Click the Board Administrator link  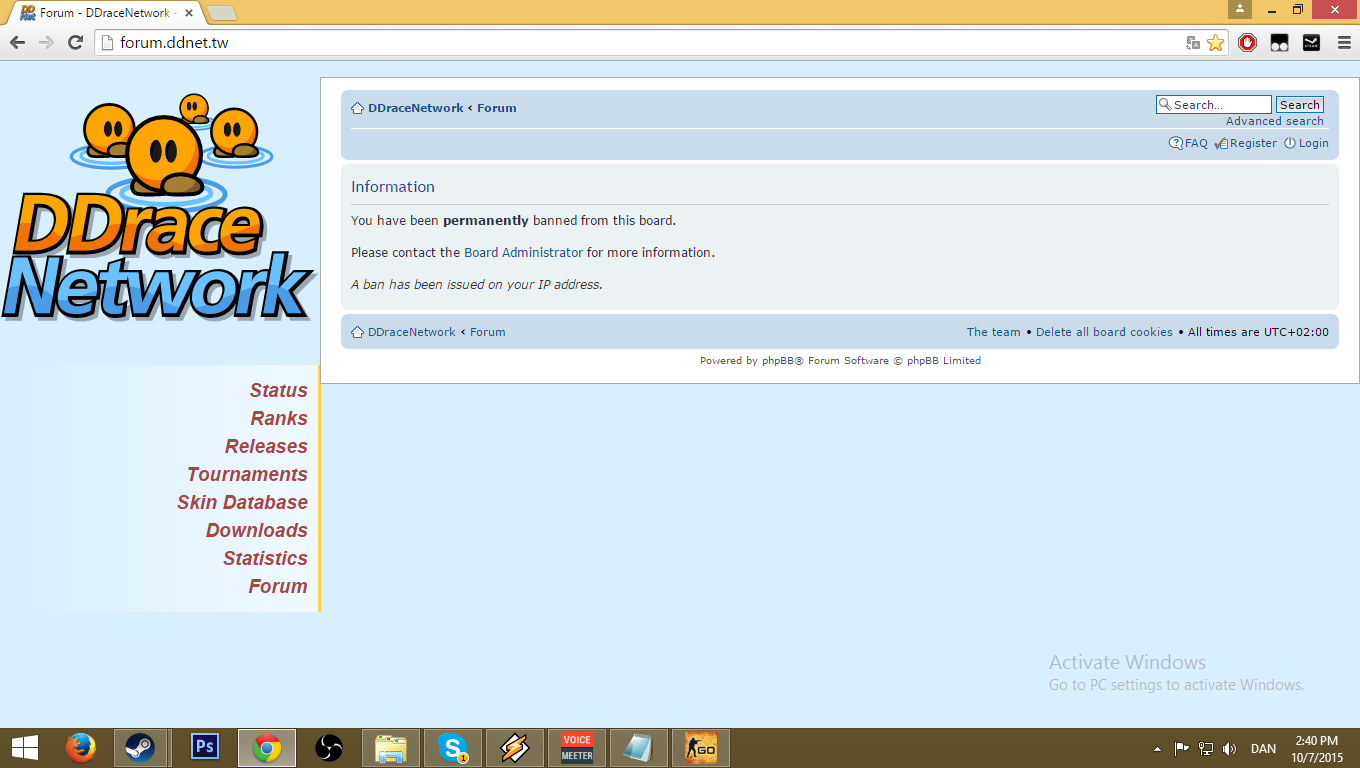pos(523,253)
